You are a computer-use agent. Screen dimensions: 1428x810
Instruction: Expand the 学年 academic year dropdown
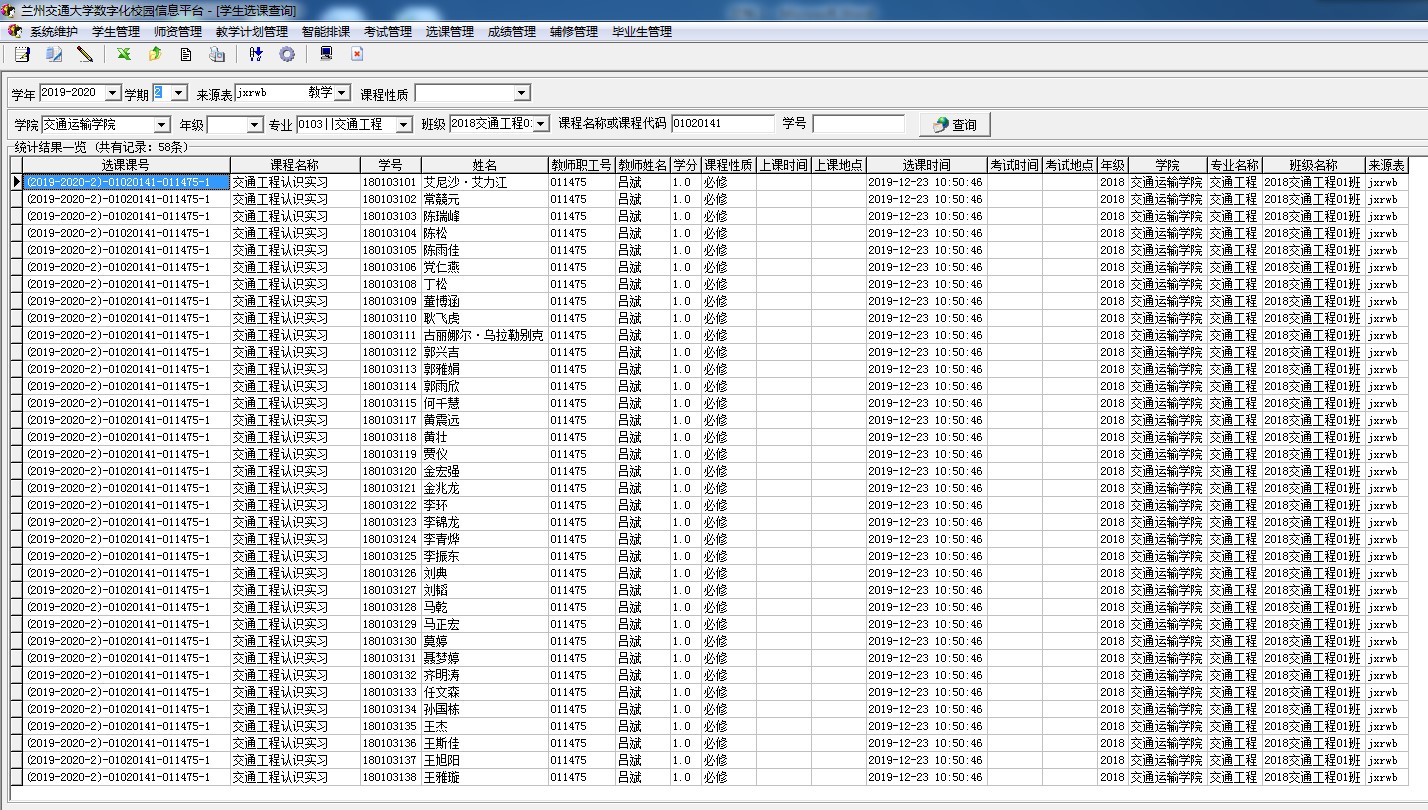pos(112,93)
